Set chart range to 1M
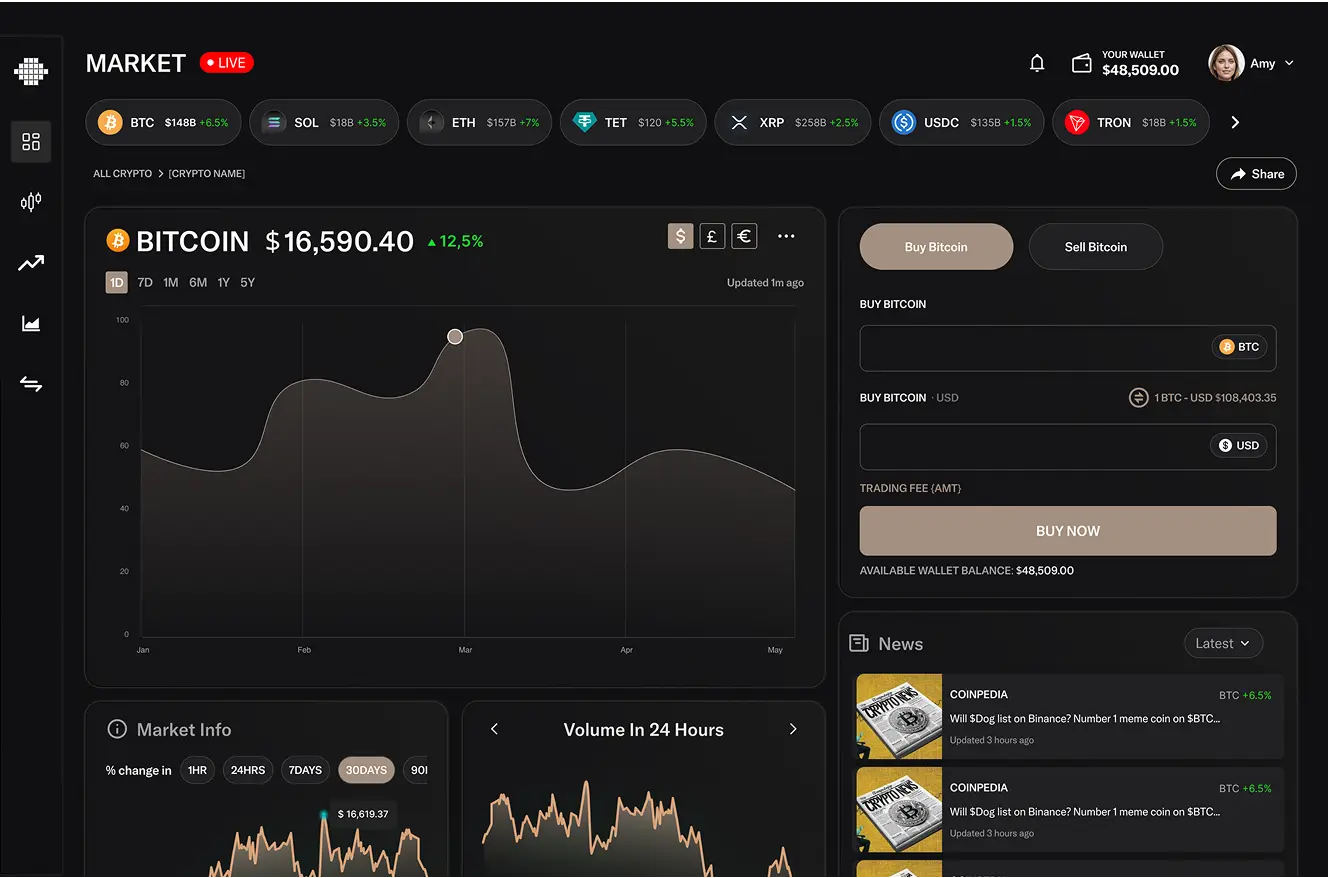Viewport: 1328px width, 878px height. point(171,283)
